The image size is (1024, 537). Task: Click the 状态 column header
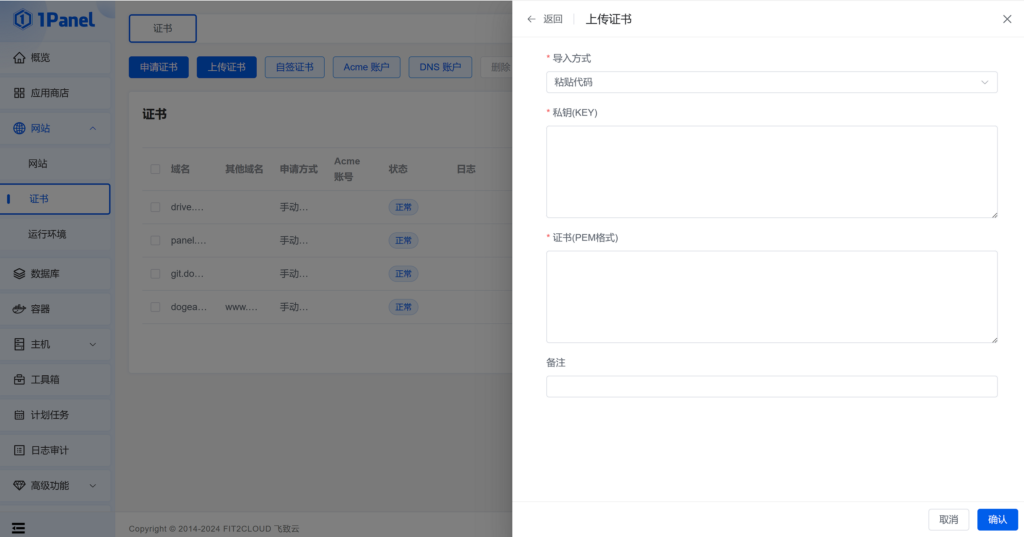point(398,169)
